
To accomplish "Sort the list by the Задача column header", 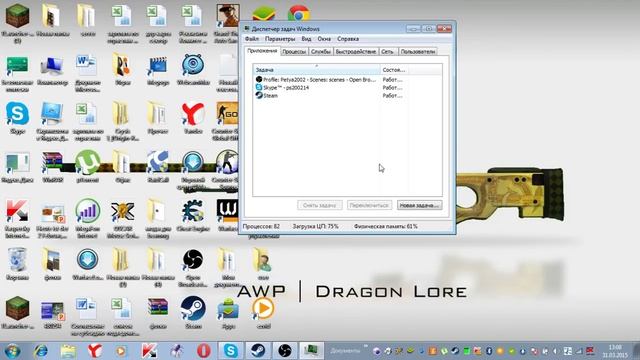I will (x=316, y=70).
